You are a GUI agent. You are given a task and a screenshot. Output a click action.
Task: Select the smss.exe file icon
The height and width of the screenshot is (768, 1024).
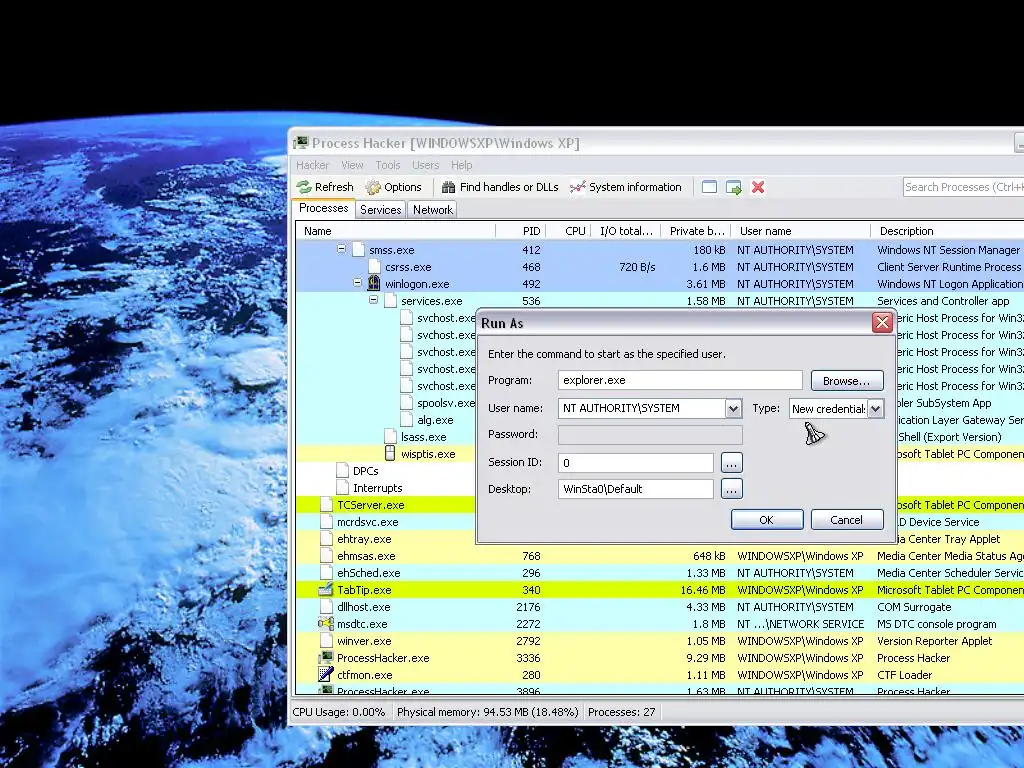click(x=358, y=249)
